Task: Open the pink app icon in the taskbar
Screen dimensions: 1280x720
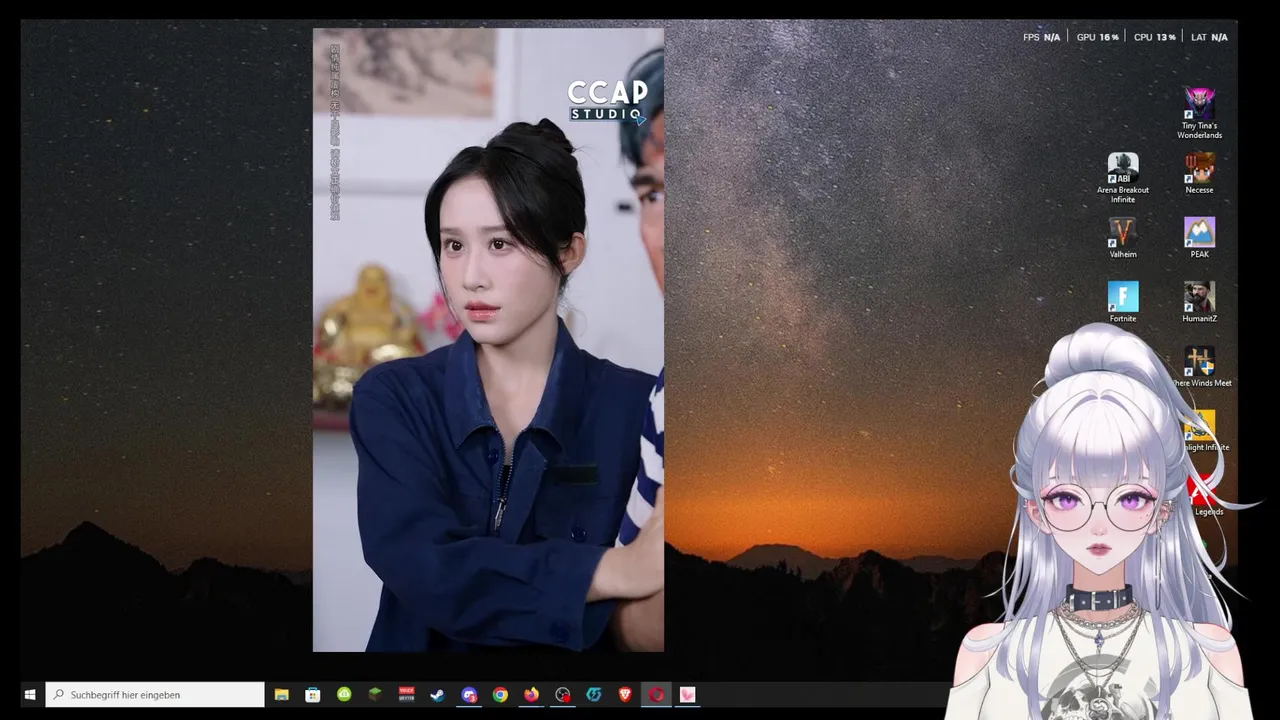Action: coord(687,694)
